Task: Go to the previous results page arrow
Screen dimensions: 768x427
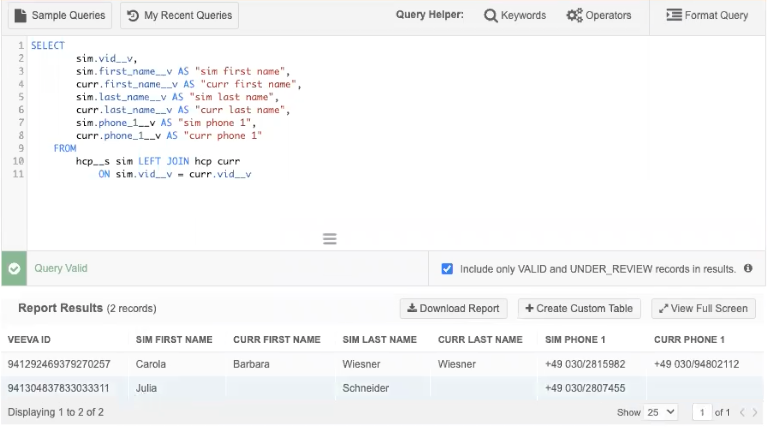Action: (x=744, y=412)
